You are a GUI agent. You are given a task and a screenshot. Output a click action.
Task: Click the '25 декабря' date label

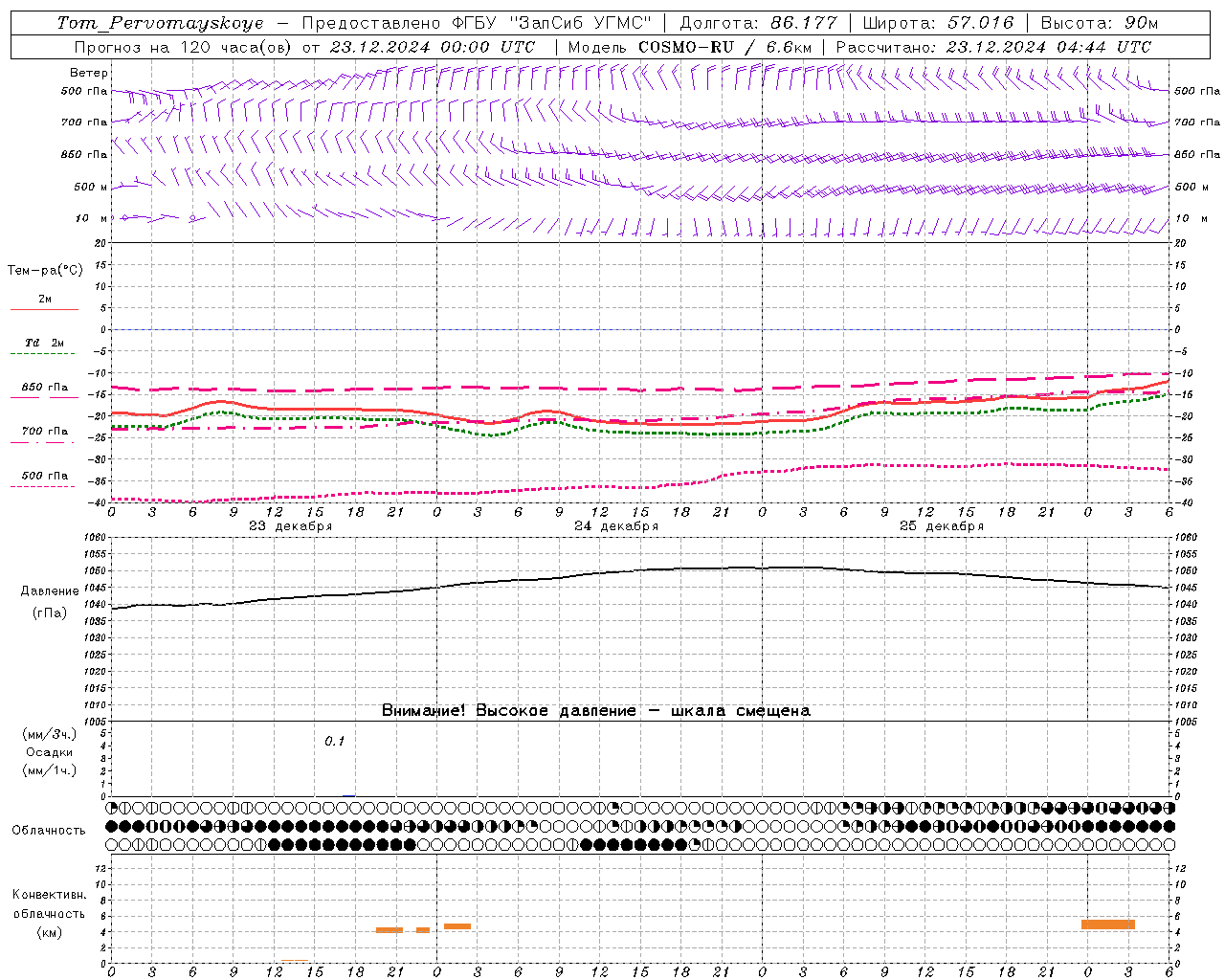942,526
